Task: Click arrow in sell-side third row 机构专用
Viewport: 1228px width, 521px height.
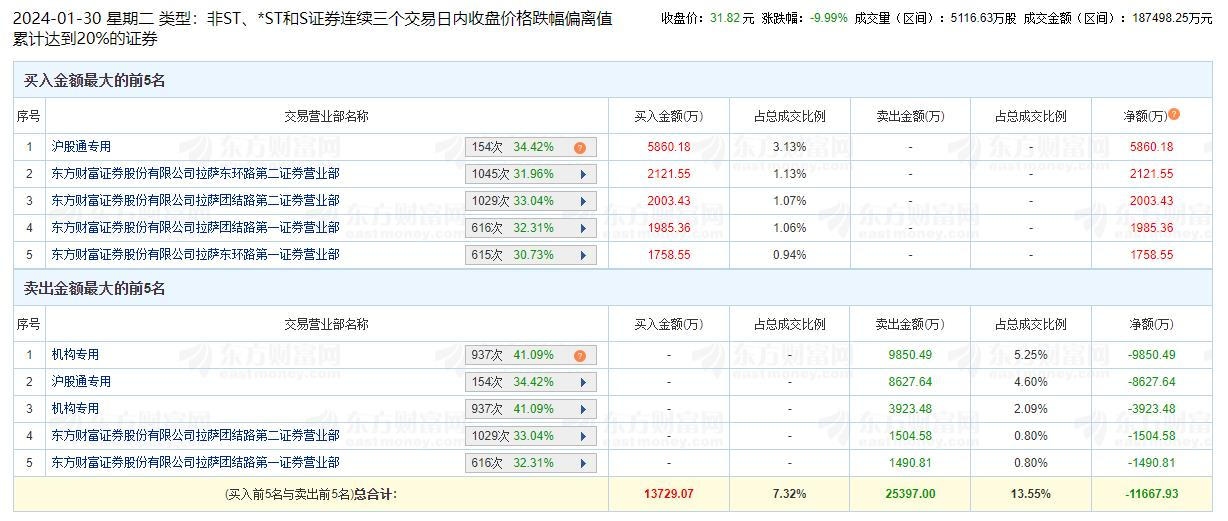Action: pyautogui.click(x=583, y=409)
